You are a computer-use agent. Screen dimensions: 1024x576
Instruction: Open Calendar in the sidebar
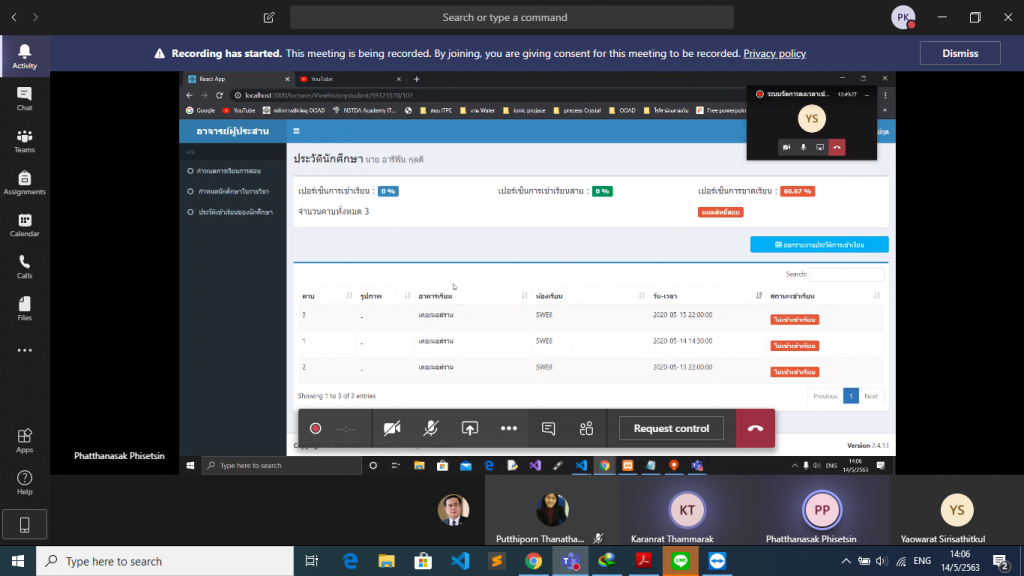click(24, 225)
